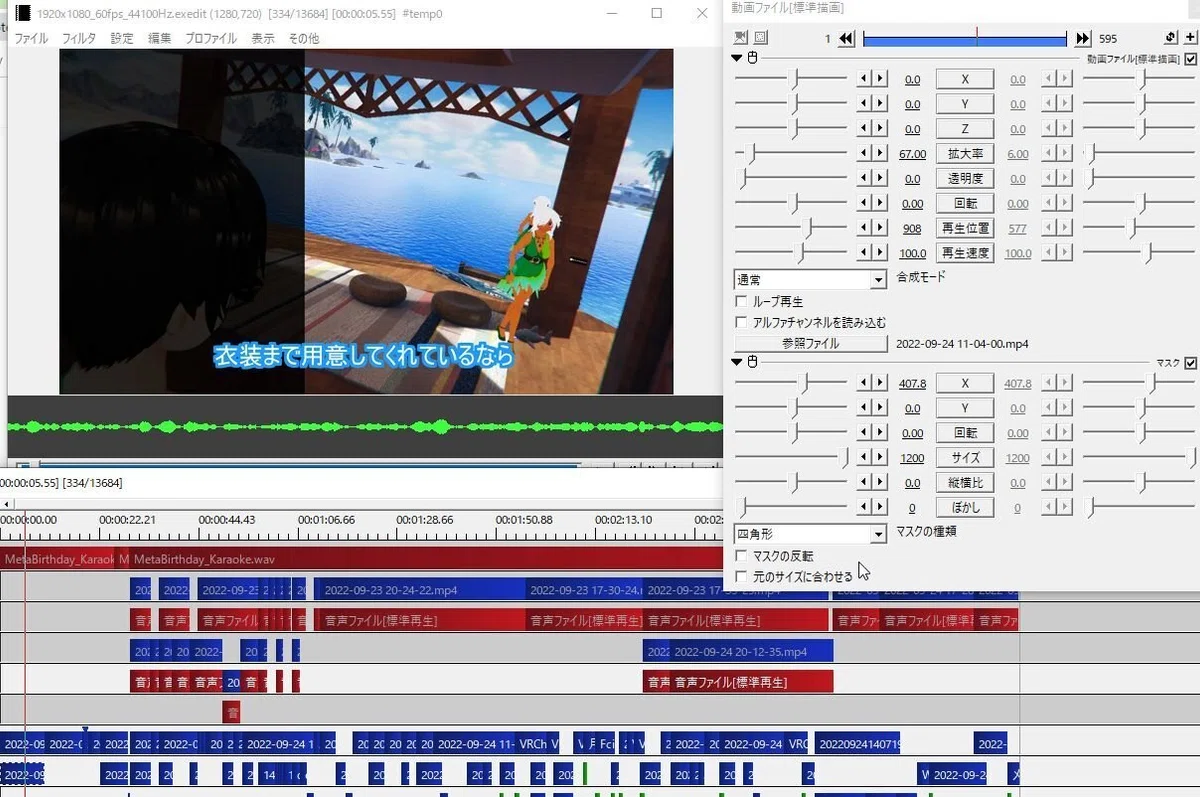
Task: Enable the ループ再生 checkbox
Action: (x=741, y=301)
